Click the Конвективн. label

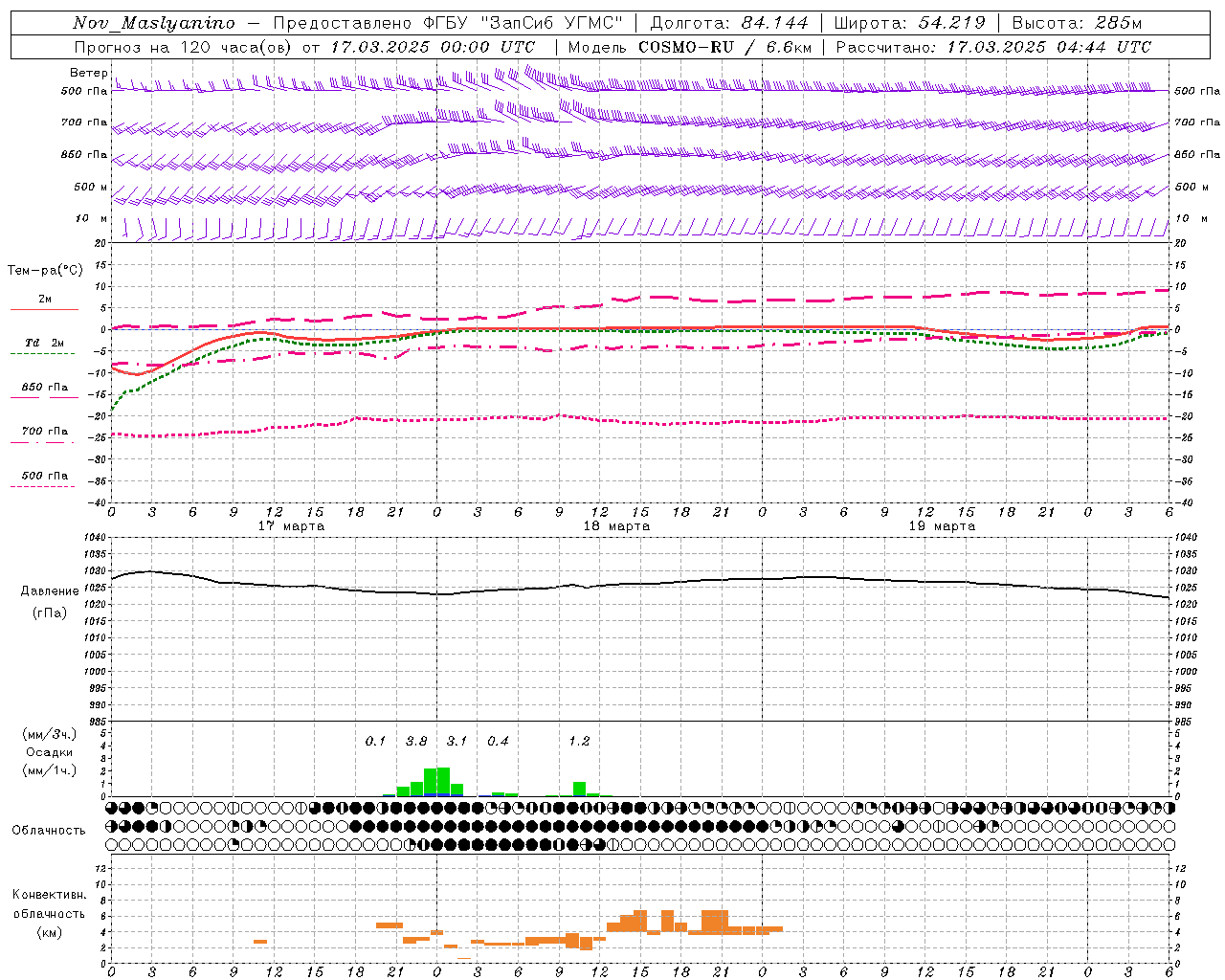pos(50,895)
